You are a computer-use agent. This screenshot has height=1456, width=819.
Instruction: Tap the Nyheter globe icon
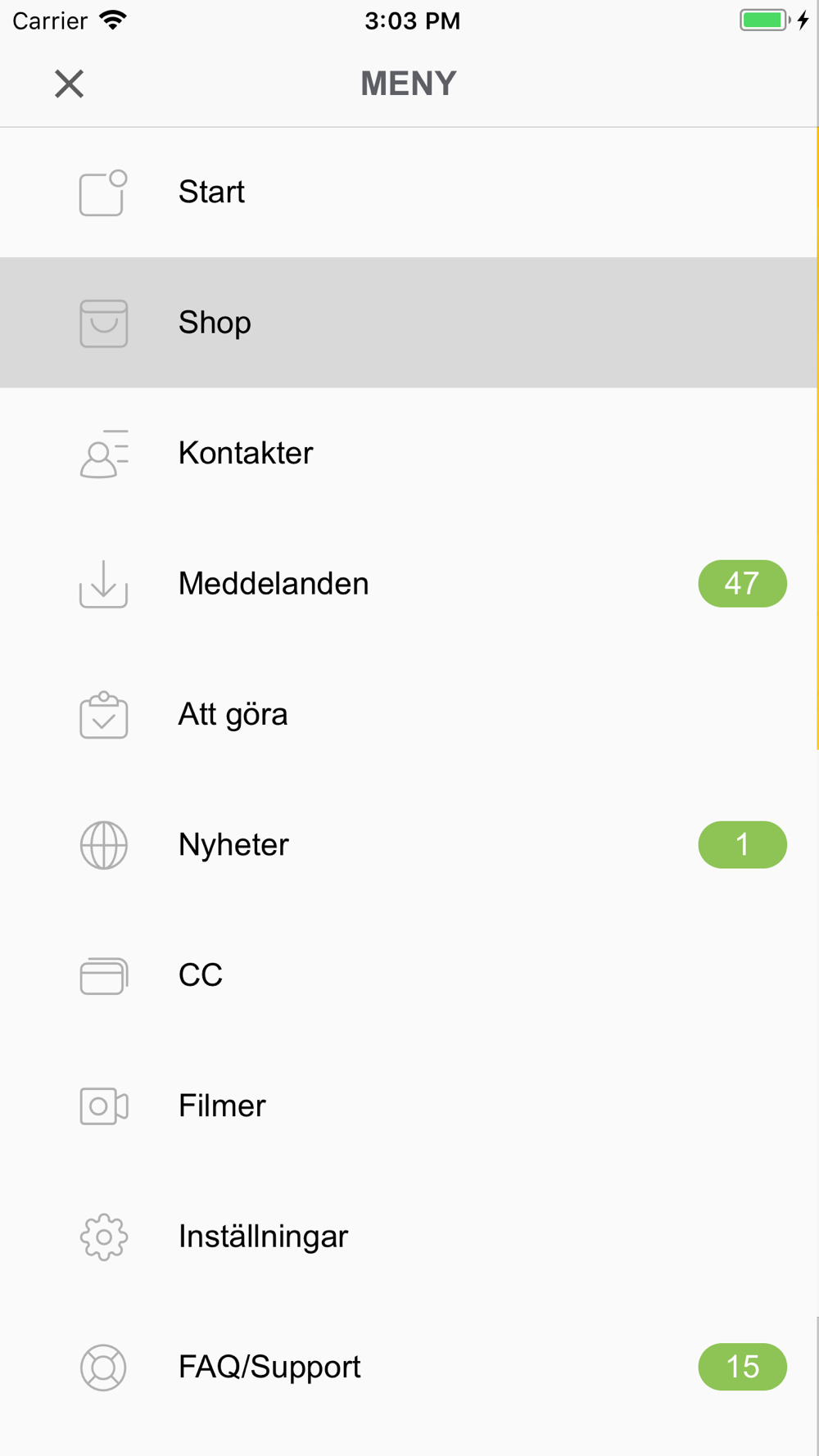coord(103,845)
